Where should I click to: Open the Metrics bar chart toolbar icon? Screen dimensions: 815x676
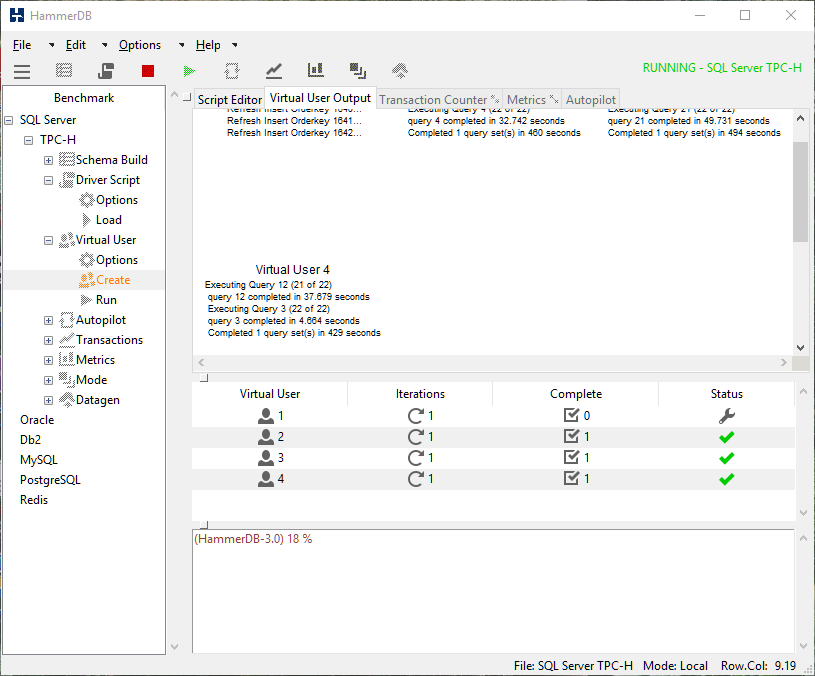pos(316,70)
